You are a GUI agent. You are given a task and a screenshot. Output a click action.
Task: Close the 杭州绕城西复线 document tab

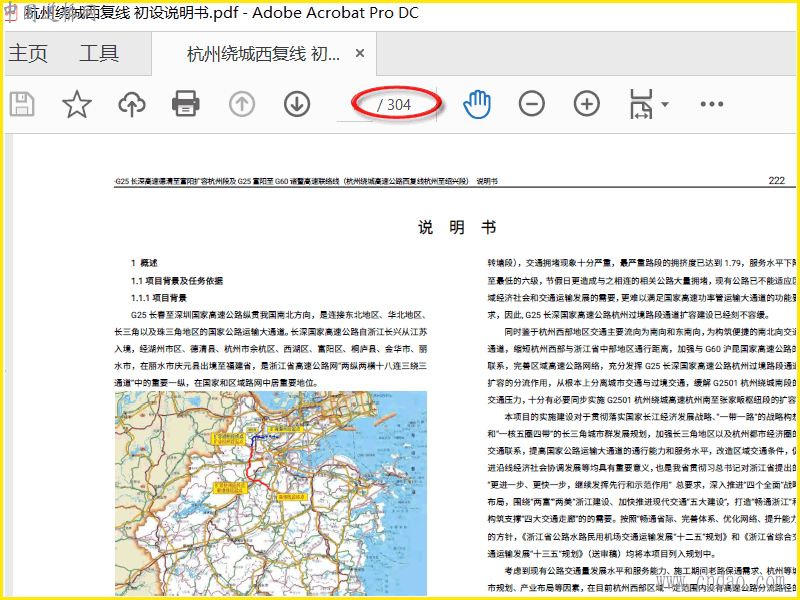[x=360, y=54]
